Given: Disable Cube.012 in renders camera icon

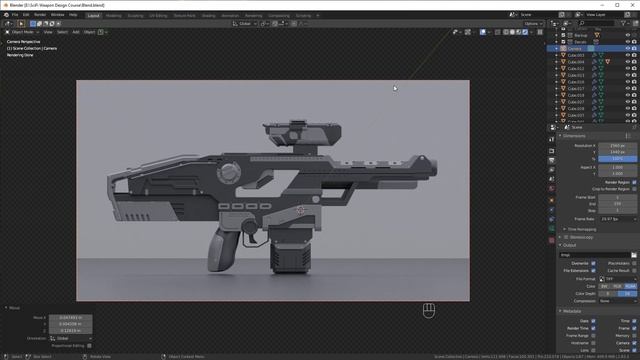Looking at the screenshot, I should [x=634, y=69].
